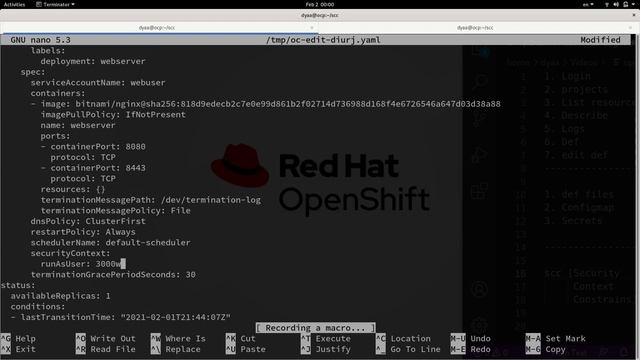Click 'terminationMessagePolicy: File' line
The height and width of the screenshot is (360, 640).
[116, 211]
